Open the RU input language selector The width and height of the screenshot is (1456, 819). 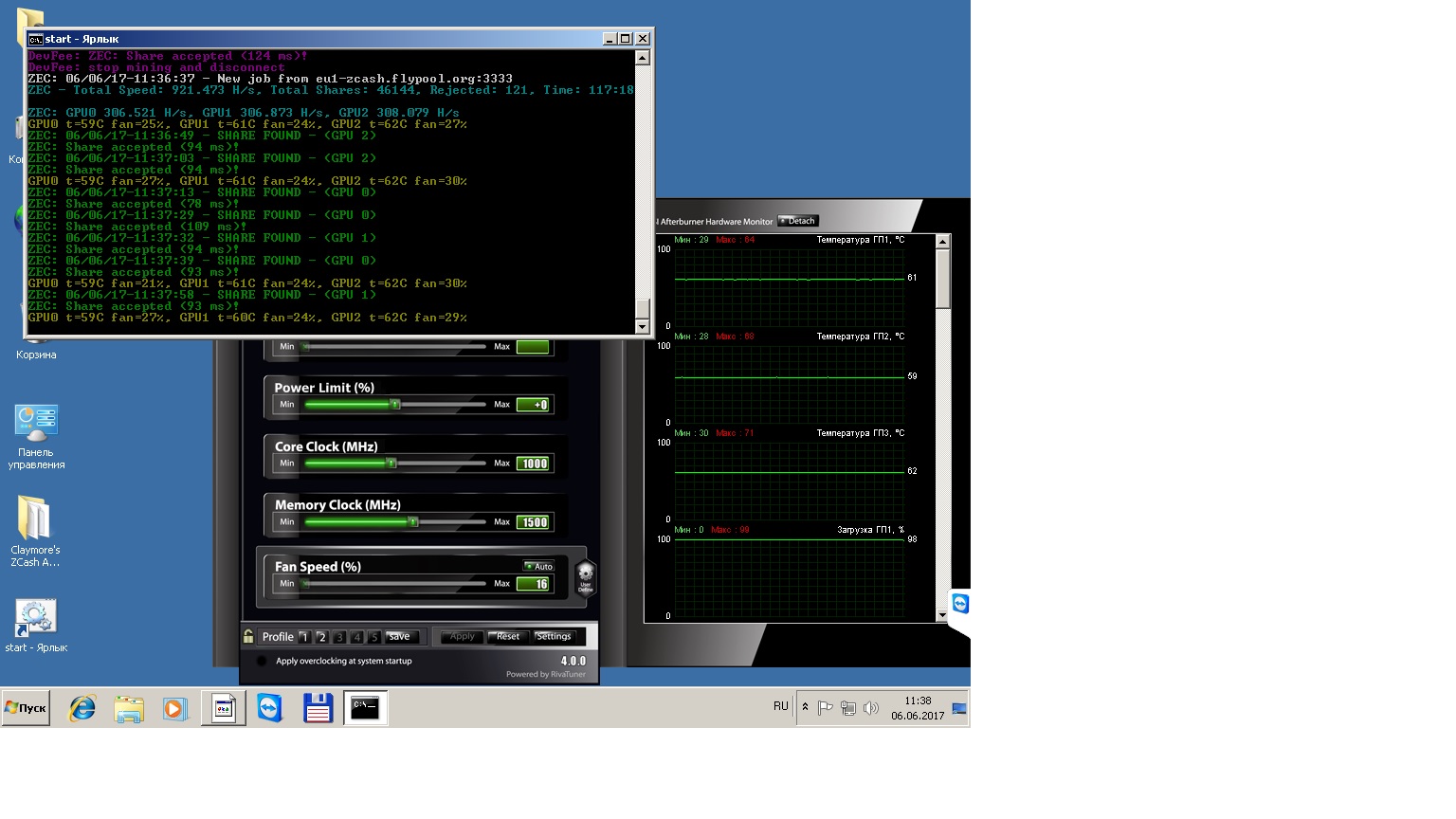click(x=780, y=707)
